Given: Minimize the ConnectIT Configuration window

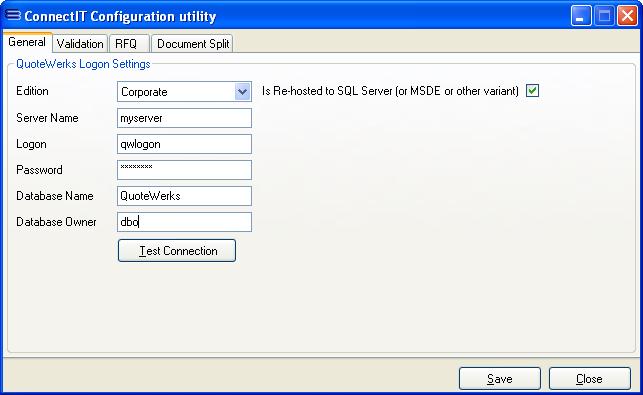Looking at the screenshot, I should pos(581,16).
